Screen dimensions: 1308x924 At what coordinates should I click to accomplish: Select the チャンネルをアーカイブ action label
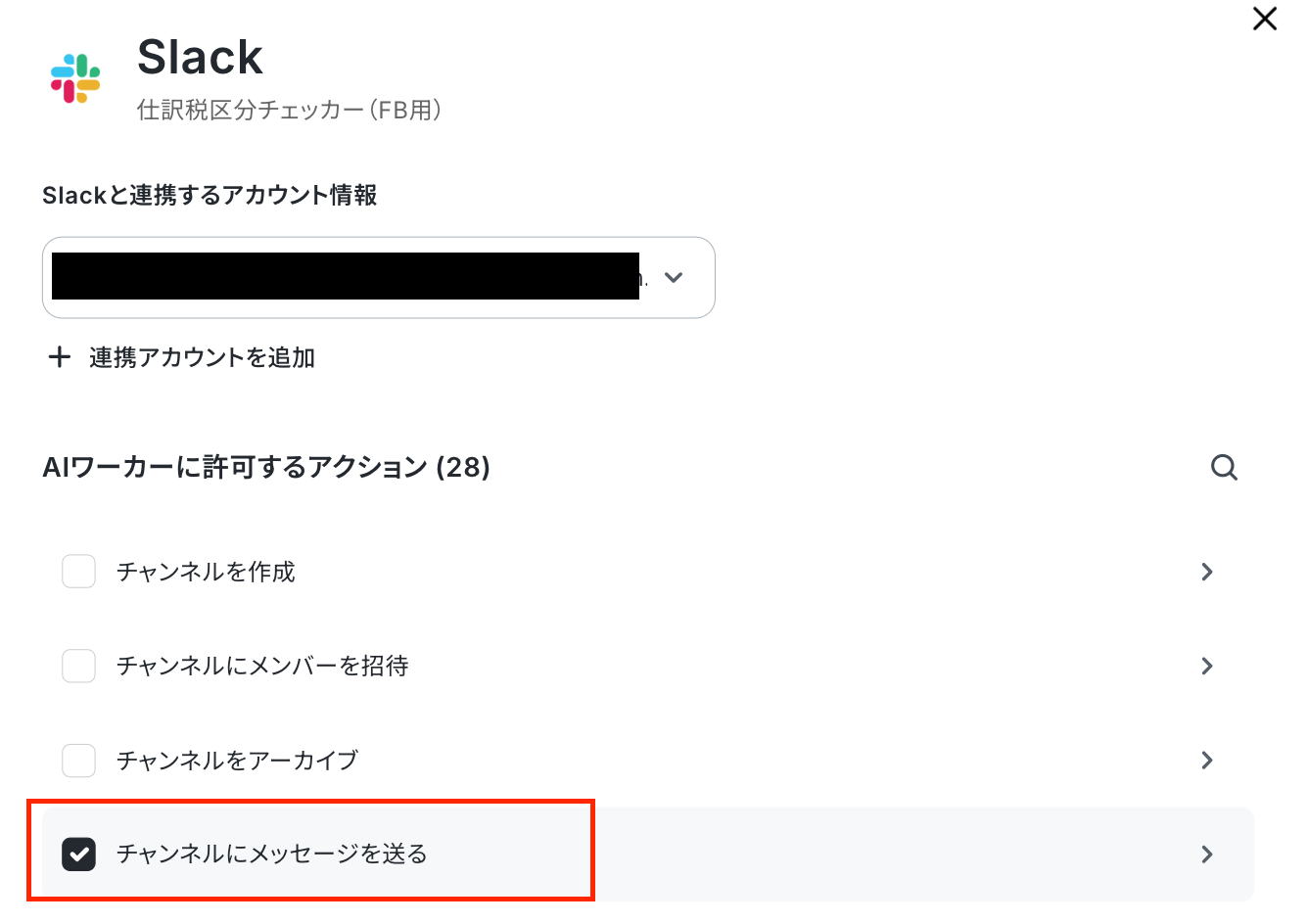click(x=237, y=760)
